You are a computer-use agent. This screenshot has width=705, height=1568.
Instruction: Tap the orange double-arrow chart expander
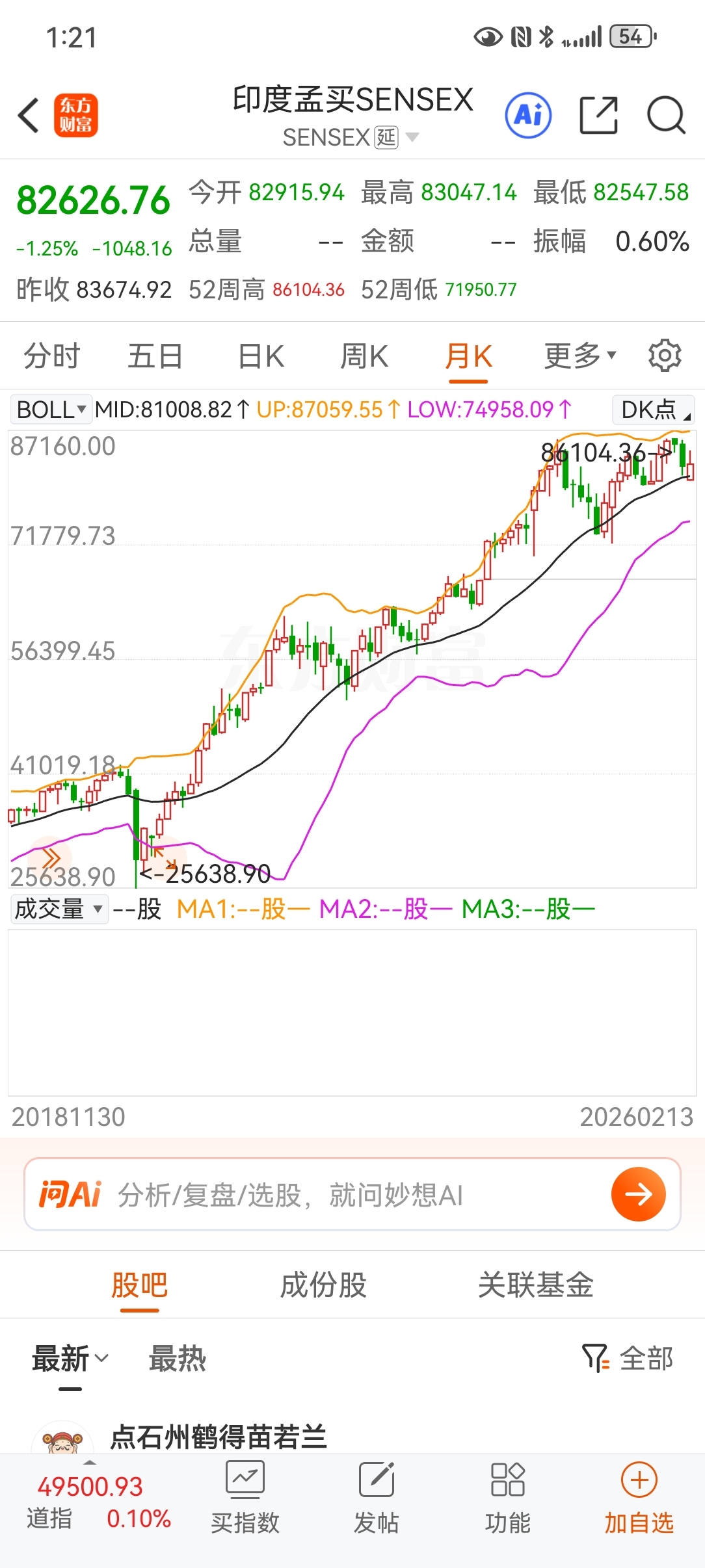[x=51, y=857]
